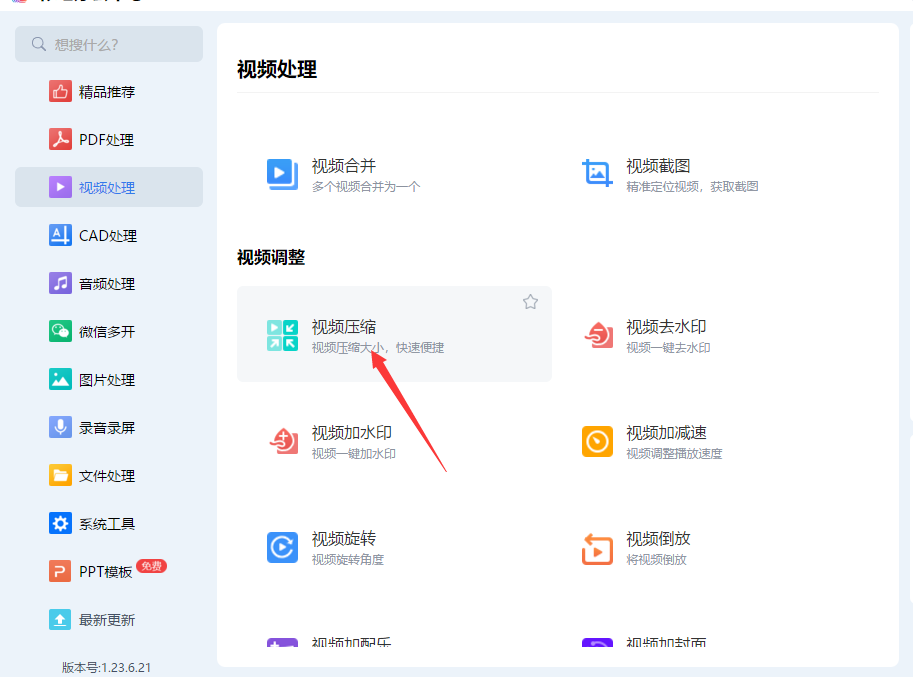Toggle the favorite star on 视频压缩 card
Image resolution: width=913 pixels, height=677 pixels.
click(x=530, y=301)
